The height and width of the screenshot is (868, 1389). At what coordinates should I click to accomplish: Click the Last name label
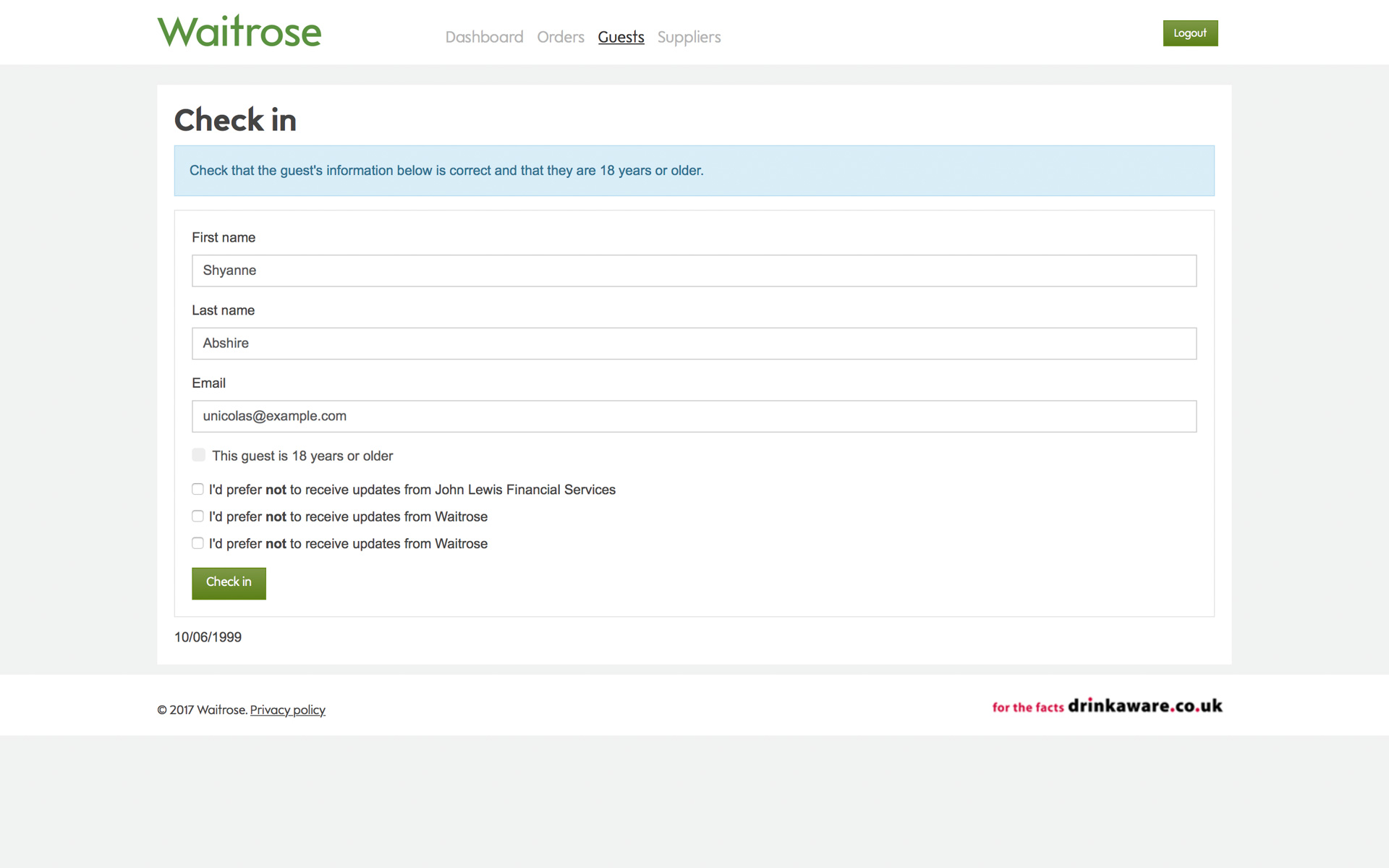[223, 310]
